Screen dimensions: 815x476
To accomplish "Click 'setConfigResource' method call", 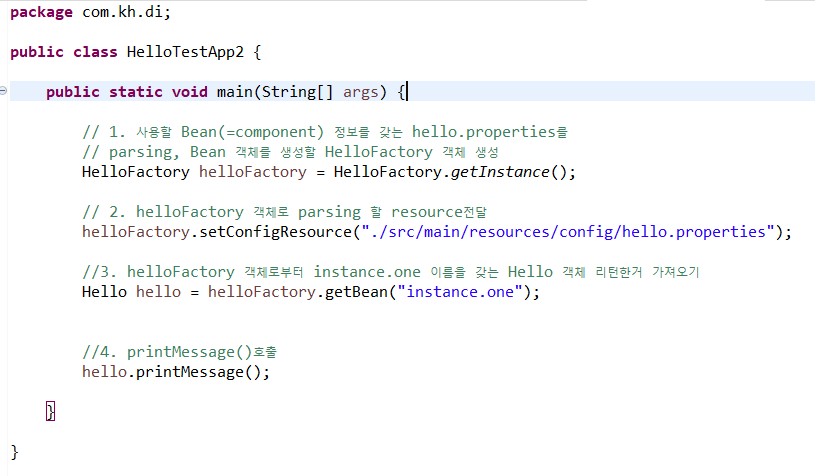I will [x=276, y=232].
